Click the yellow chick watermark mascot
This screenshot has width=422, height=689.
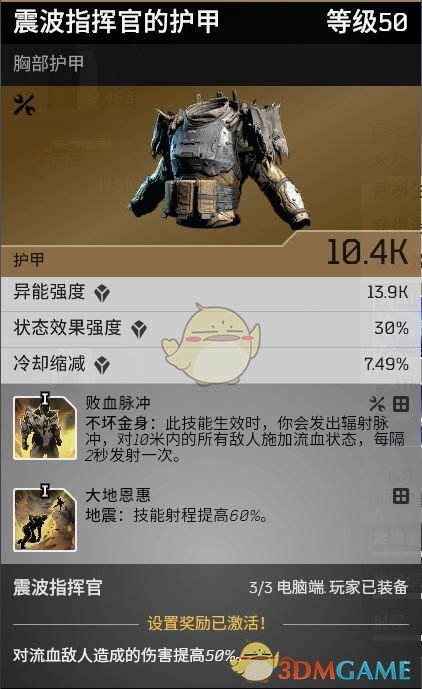(x=211, y=344)
